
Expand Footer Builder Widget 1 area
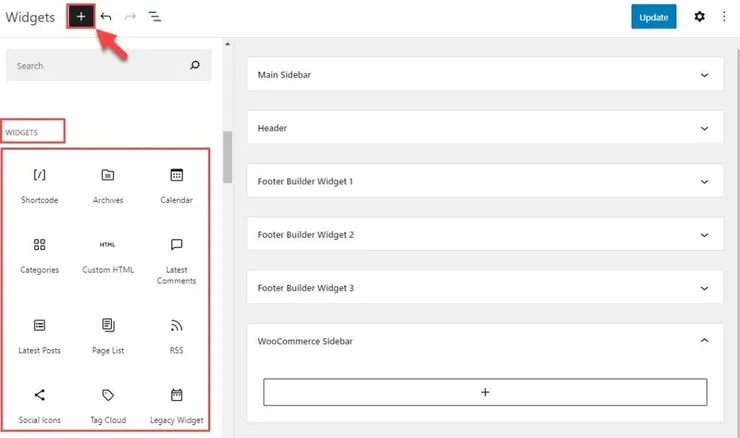[x=484, y=181]
